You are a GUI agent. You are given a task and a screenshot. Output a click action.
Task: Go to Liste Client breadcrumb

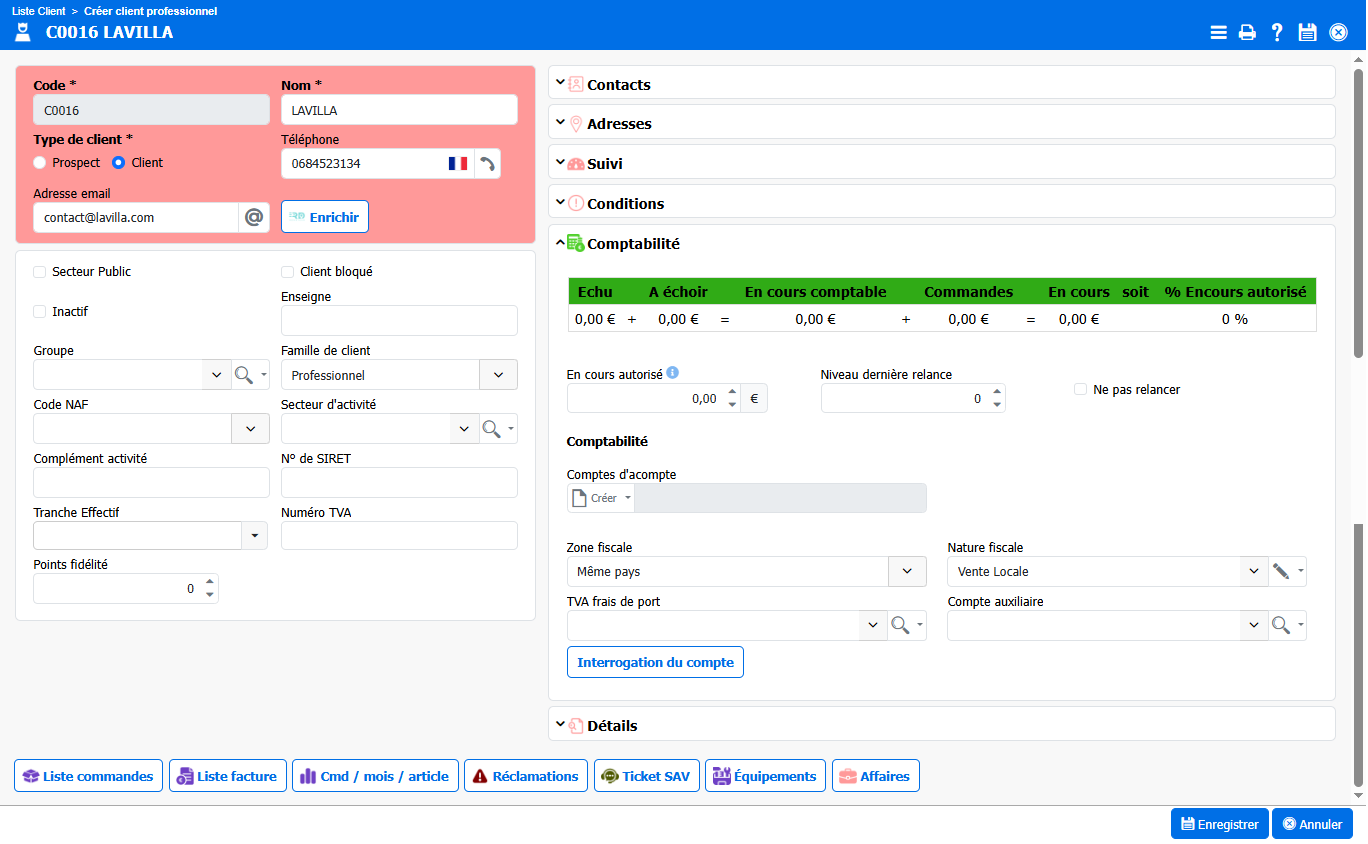tap(39, 11)
